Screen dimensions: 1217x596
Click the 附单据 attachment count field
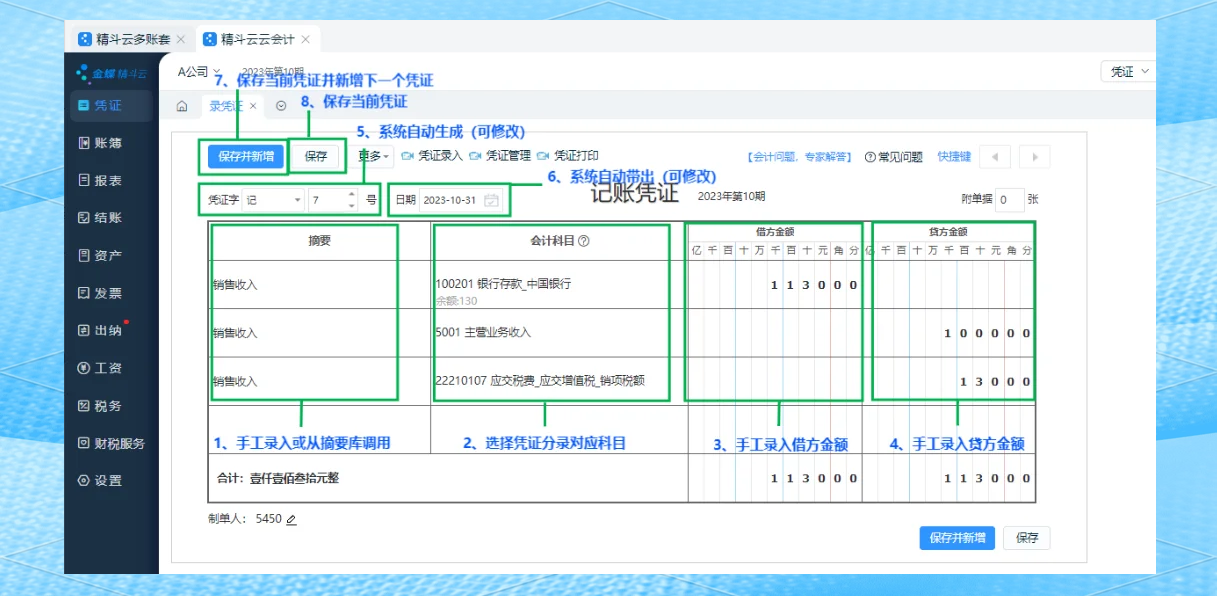(x=1010, y=199)
